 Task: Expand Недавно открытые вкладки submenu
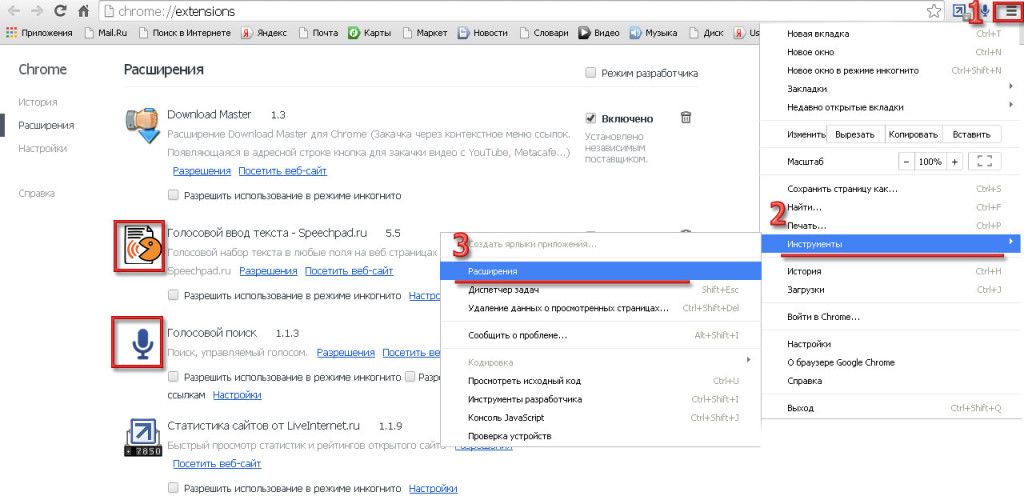pos(891,107)
